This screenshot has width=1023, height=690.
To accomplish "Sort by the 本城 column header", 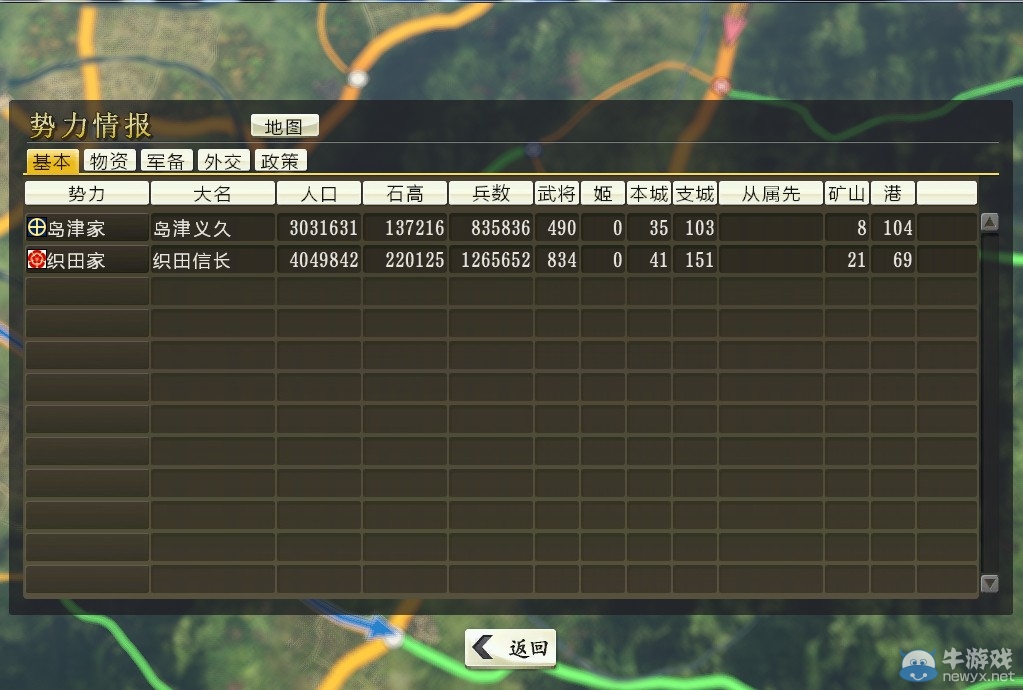I will click(x=649, y=193).
